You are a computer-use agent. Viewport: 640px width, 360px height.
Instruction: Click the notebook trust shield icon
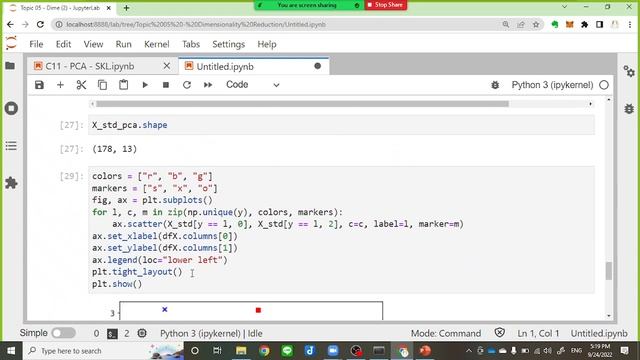pyautogui.click(x=500, y=333)
